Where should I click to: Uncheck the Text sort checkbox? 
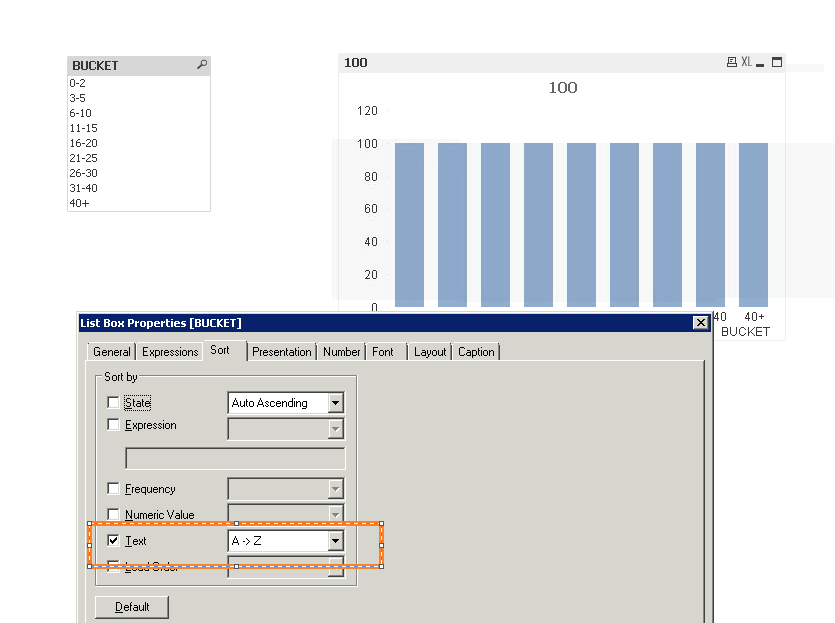pyautogui.click(x=113, y=540)
